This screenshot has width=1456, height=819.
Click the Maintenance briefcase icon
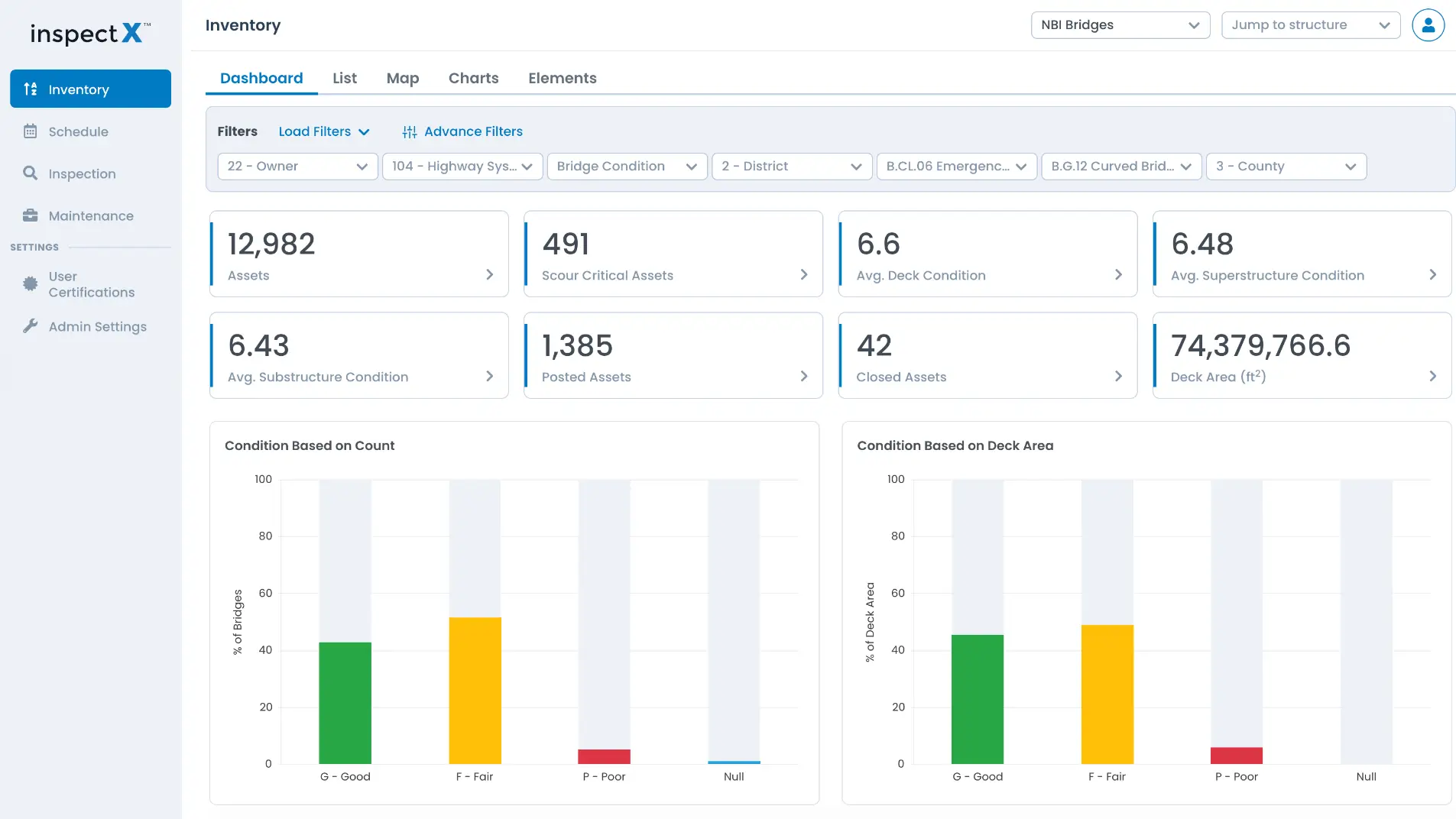[30, 215]
